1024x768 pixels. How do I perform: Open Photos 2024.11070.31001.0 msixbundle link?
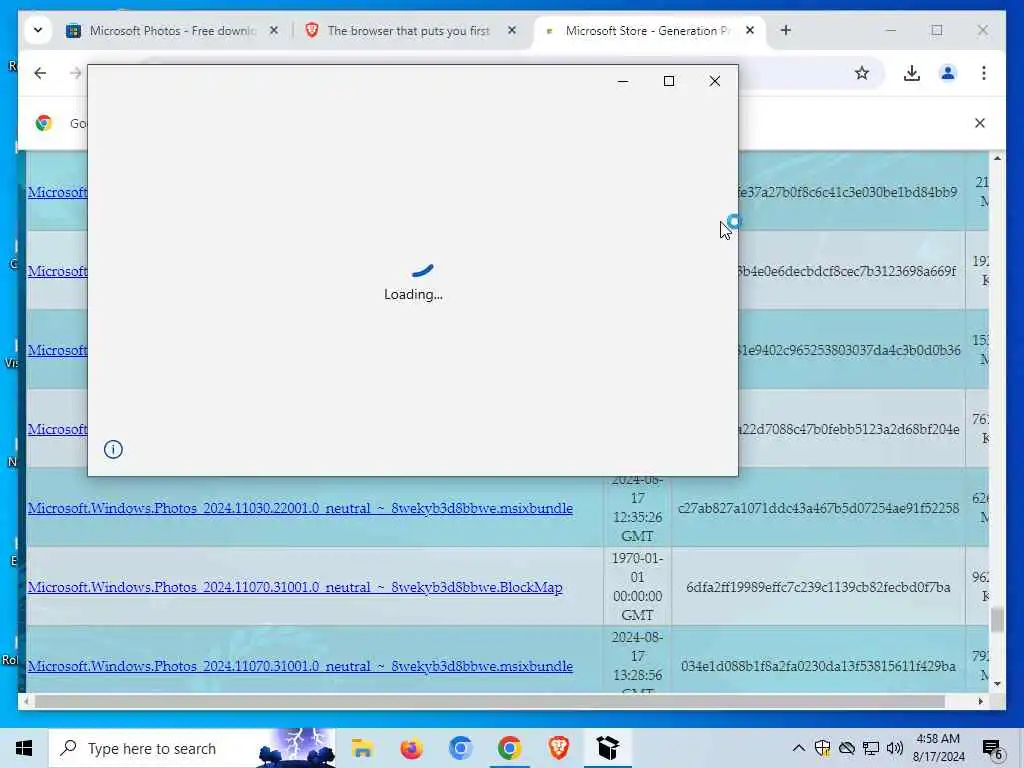(x=300, y=666)
